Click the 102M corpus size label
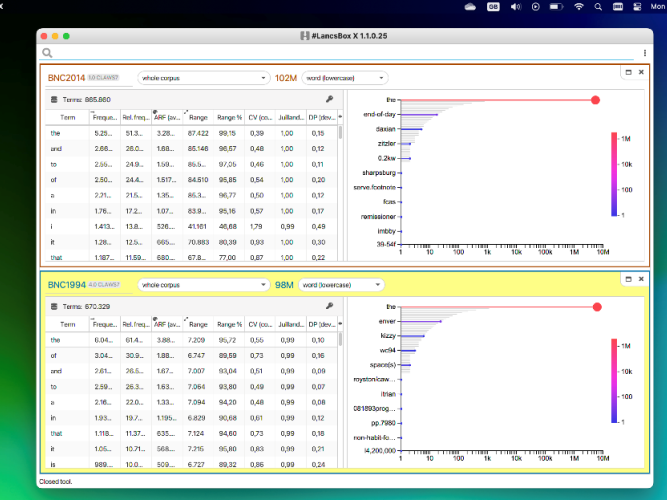Image resolution: width=667 pixels, height=500 pixels. [x=286, y=78]
